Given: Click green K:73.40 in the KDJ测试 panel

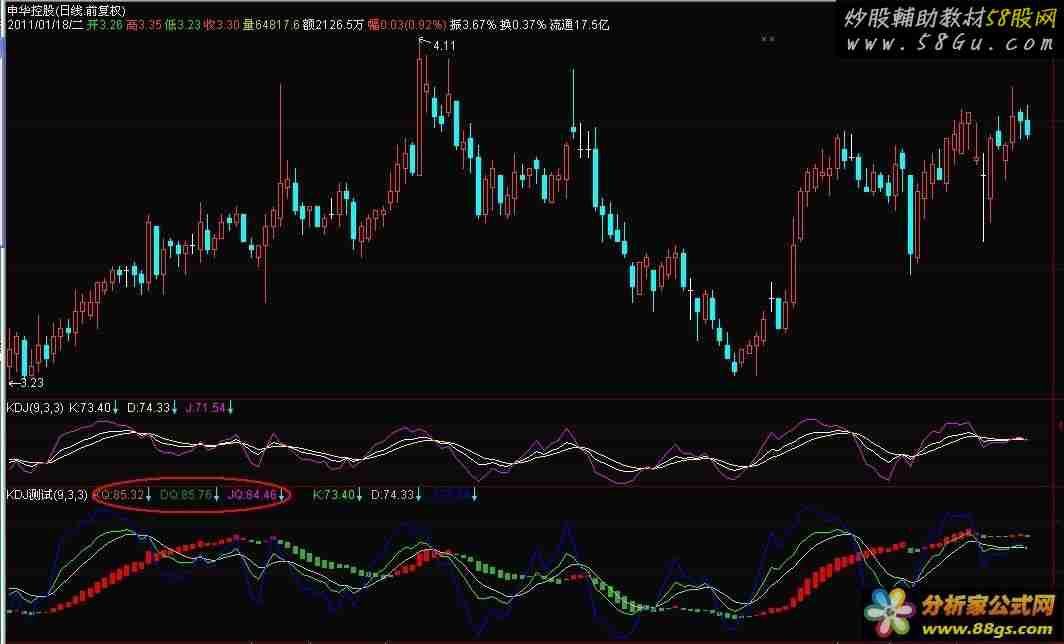Looking at the screenshot, I should coord(333,495).
